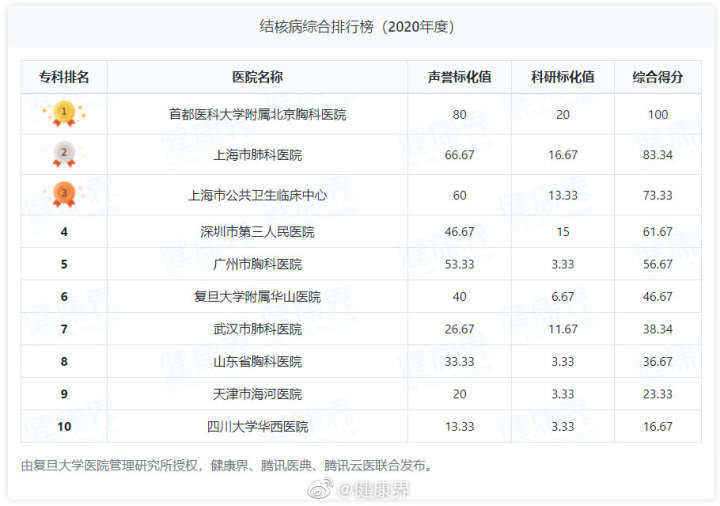
Task: Click research value 6.67 for 华山医院
Action: click(562, 297)
